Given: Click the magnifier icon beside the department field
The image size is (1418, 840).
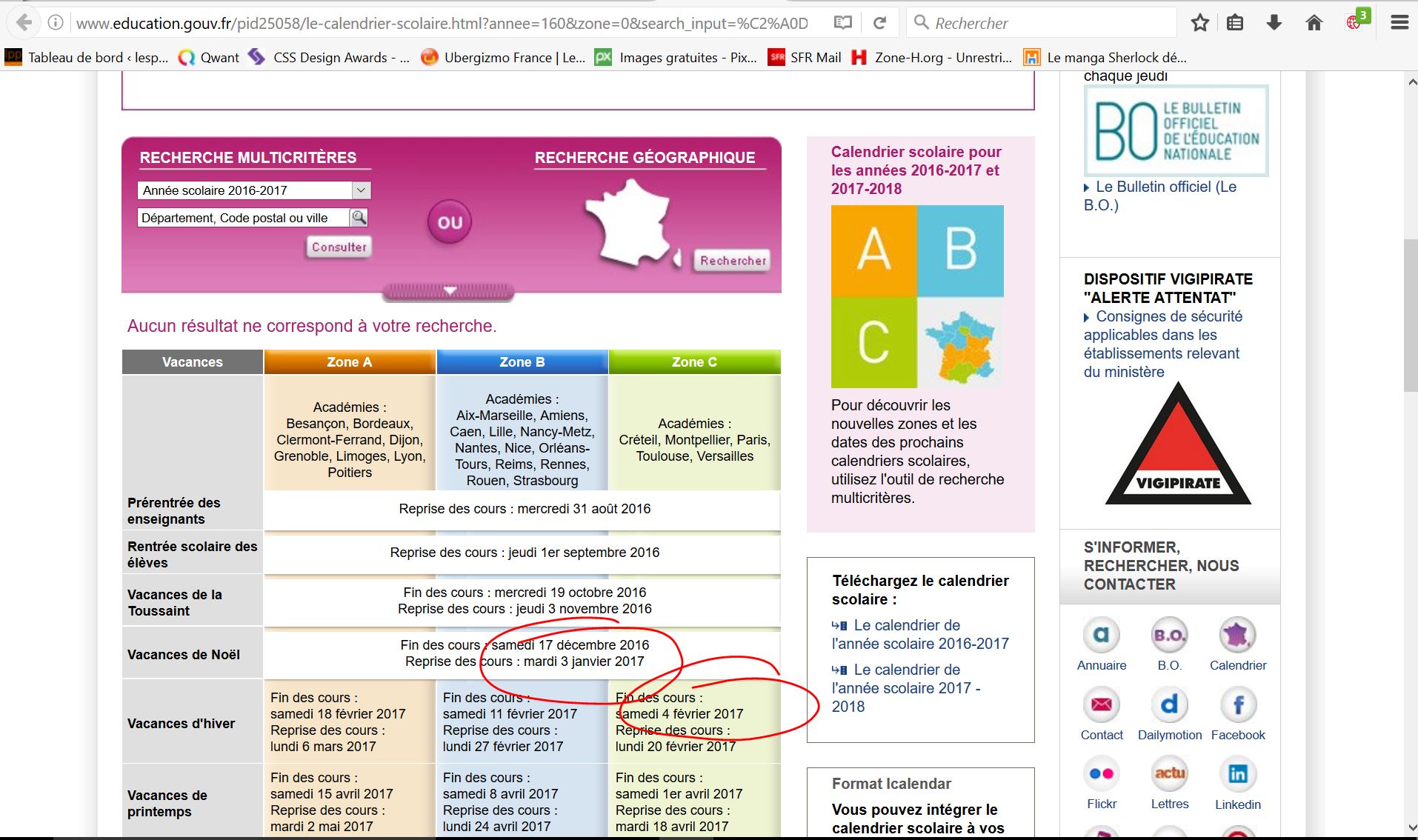Looking at the screenshot, I should pyautogui.click(x=359, y=218).
